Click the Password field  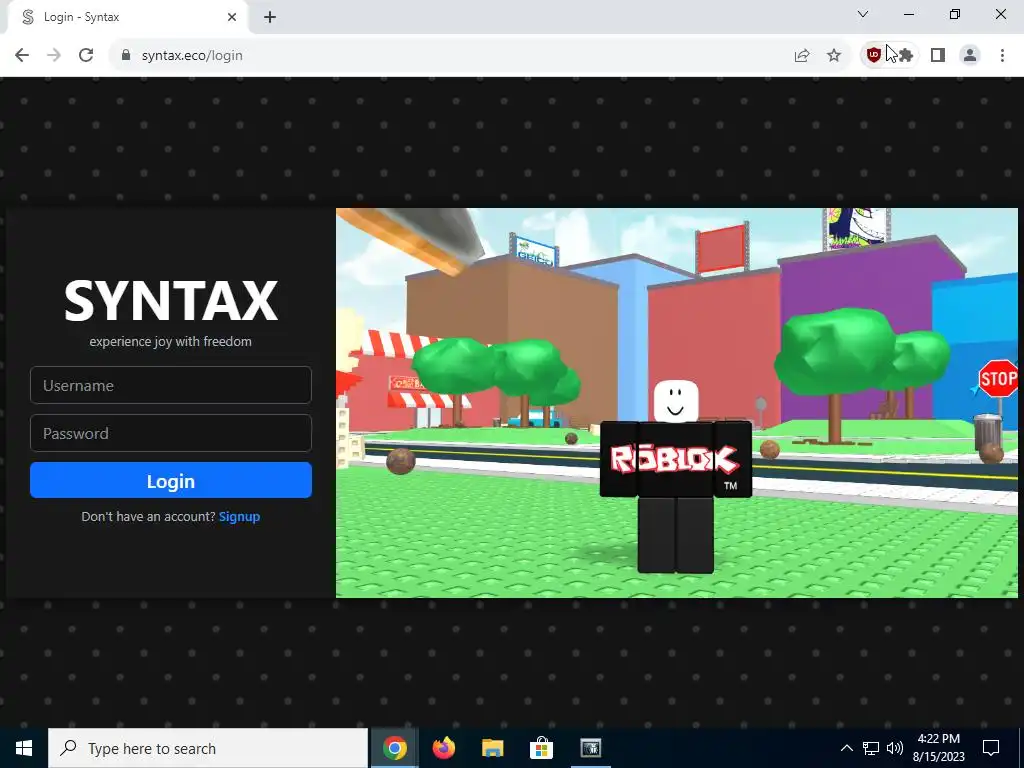170,433
